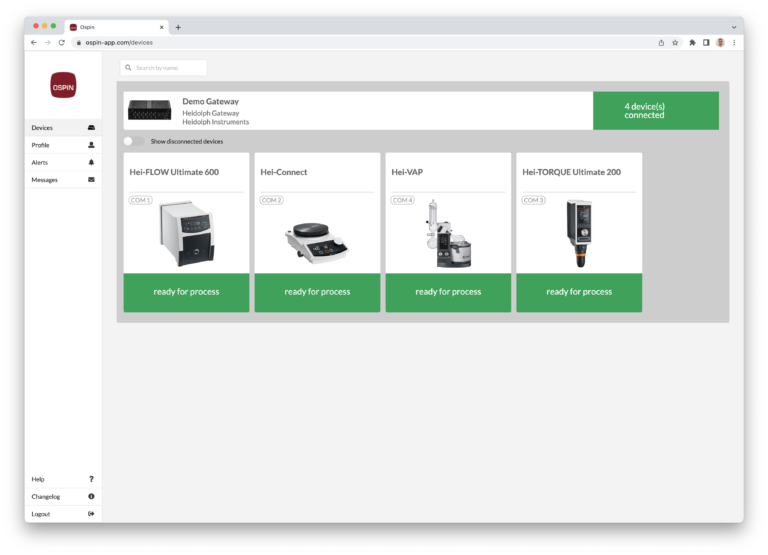Click Hei-VAP ready for process button
This screenshot has width=768, height=555.
coord(448,292)
